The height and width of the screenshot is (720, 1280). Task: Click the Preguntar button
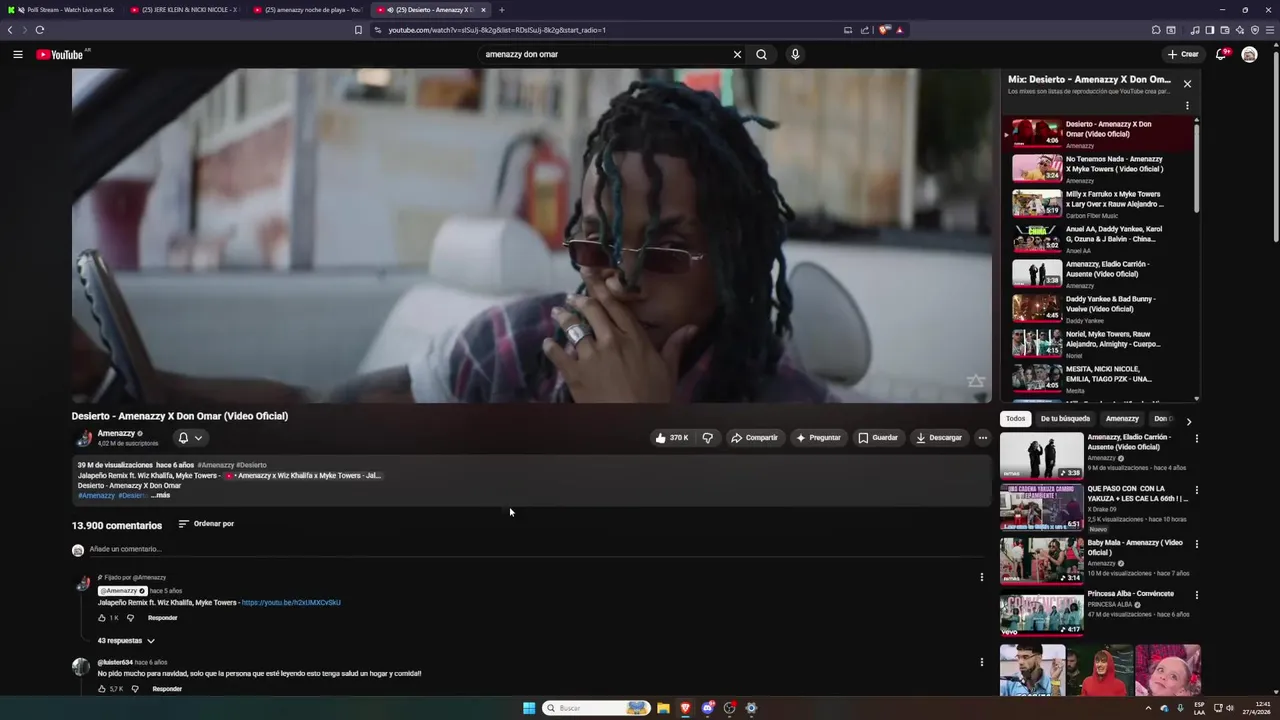(818, 437)
